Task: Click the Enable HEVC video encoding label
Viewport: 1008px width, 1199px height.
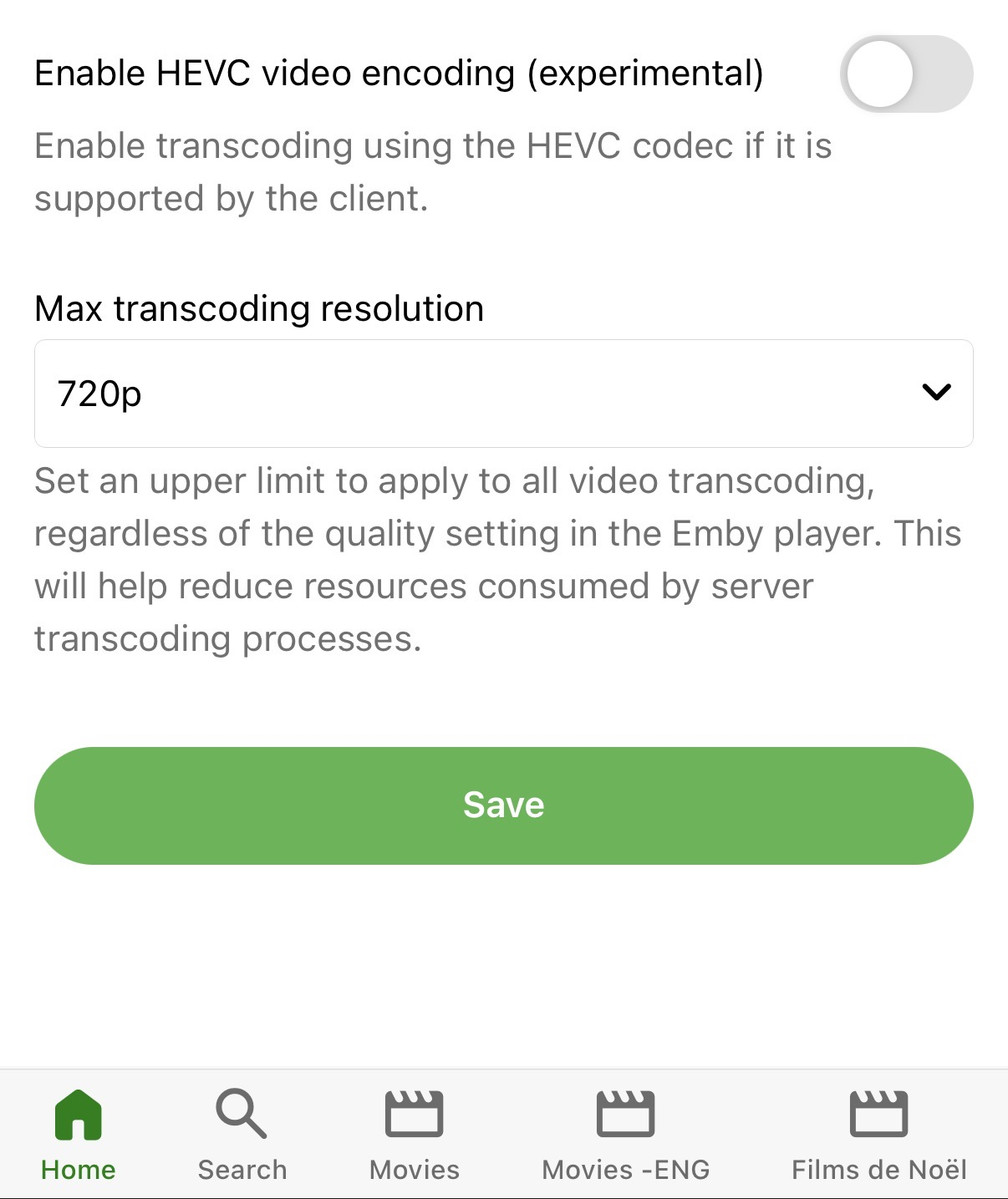Action: (399, 74)
